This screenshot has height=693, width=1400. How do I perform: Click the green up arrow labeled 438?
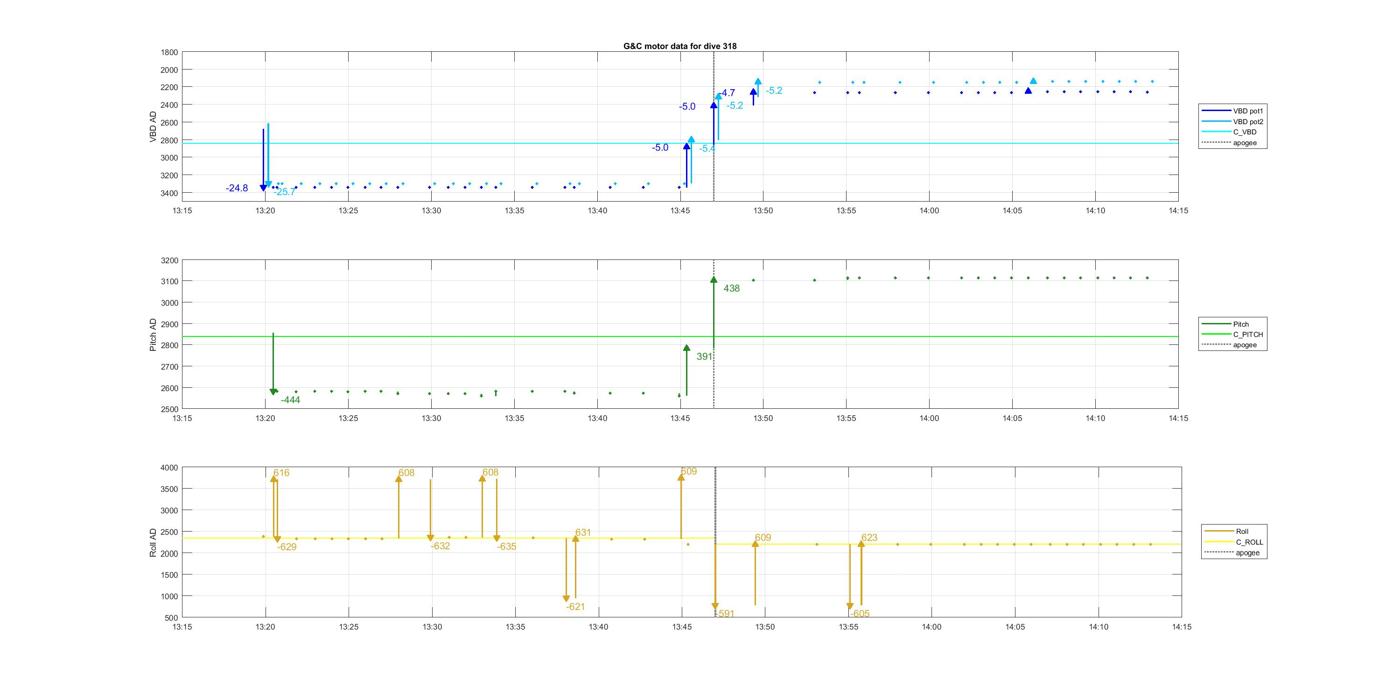click(x=714, y=312)
